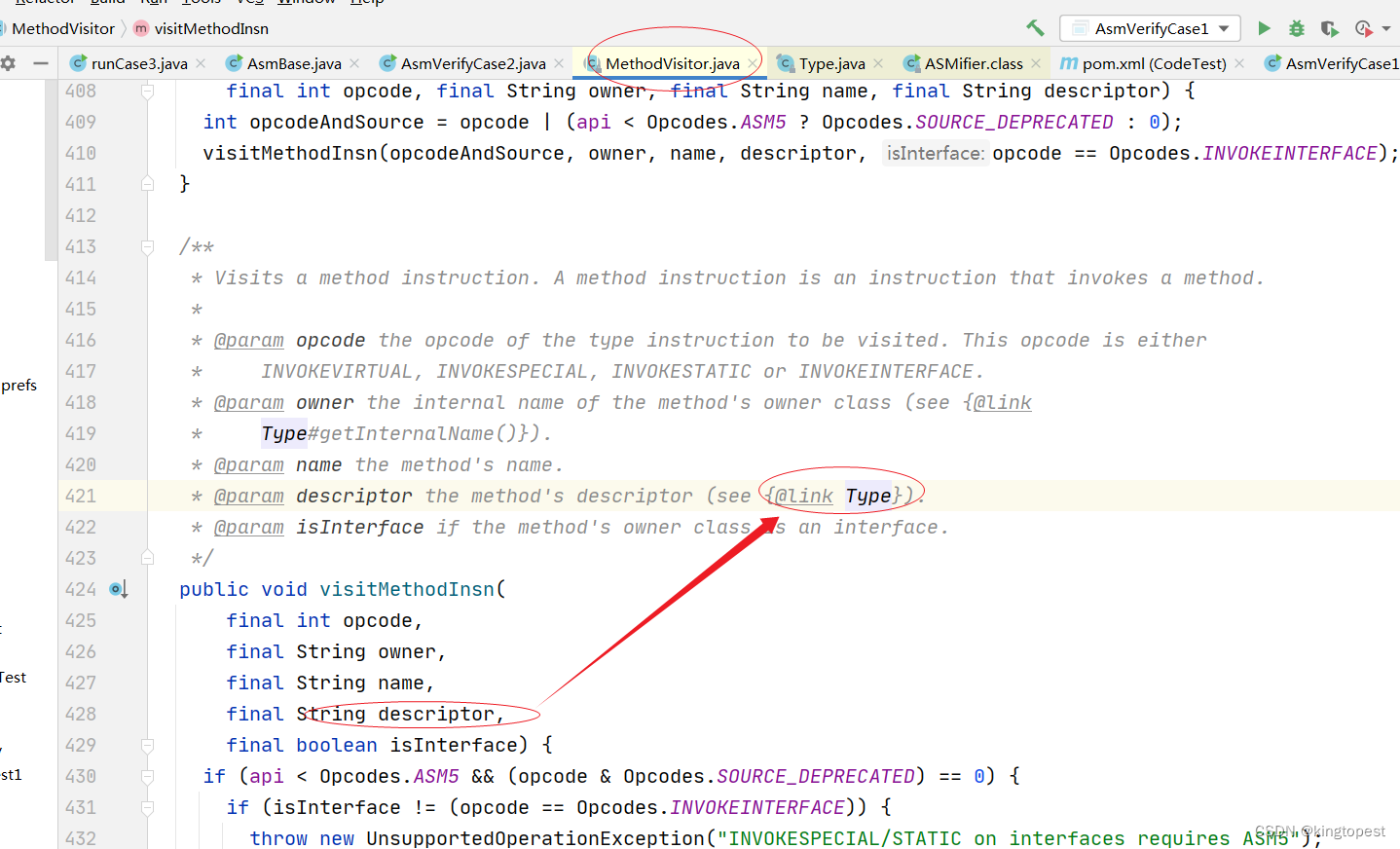Image resolution: width=1400 pixels, height=849 pixels.
Task: Run with Coverage using the shield icon
Action: pyautogui.click(x=1329, y=27)
